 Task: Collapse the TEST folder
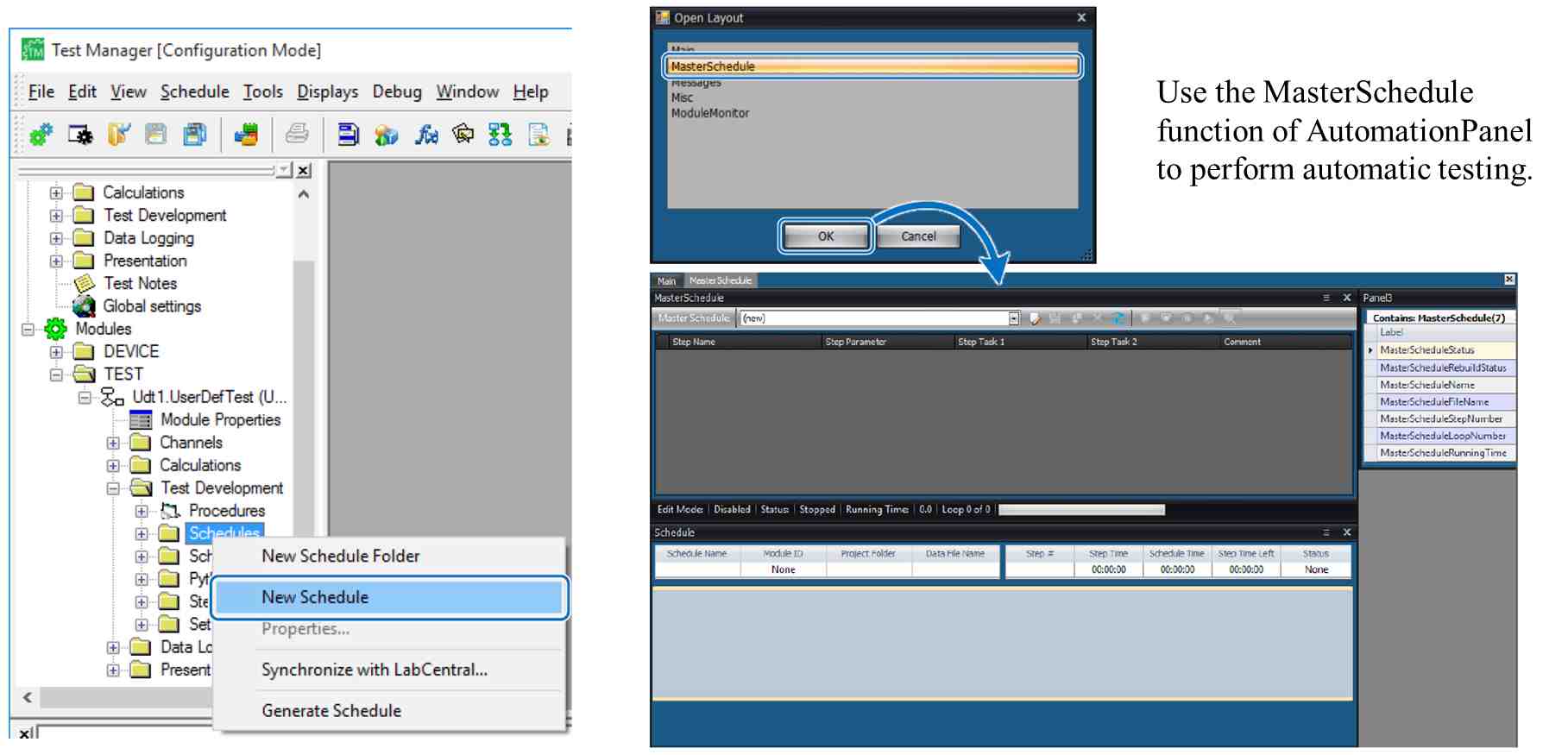pos(56,374)
